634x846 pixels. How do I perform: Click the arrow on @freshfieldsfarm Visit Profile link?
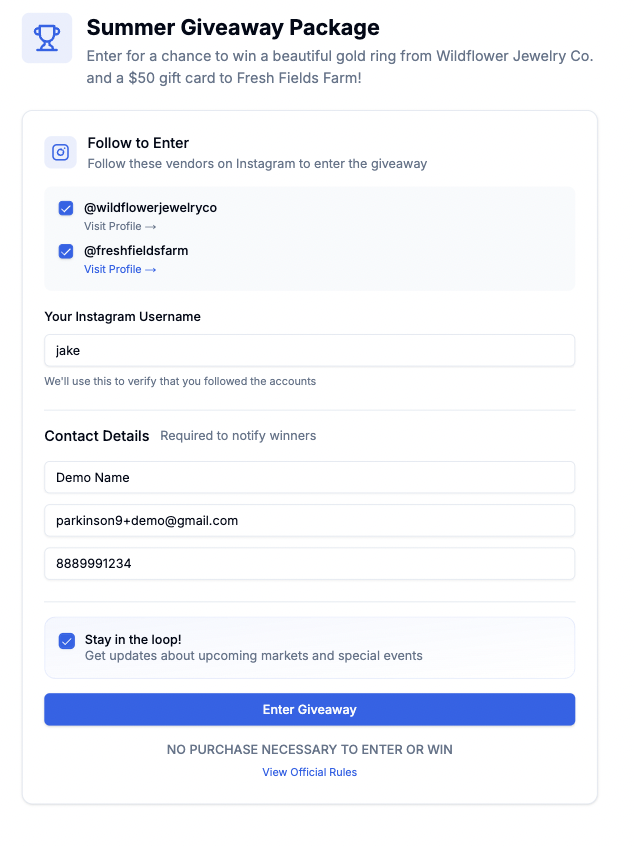[148, 269]
